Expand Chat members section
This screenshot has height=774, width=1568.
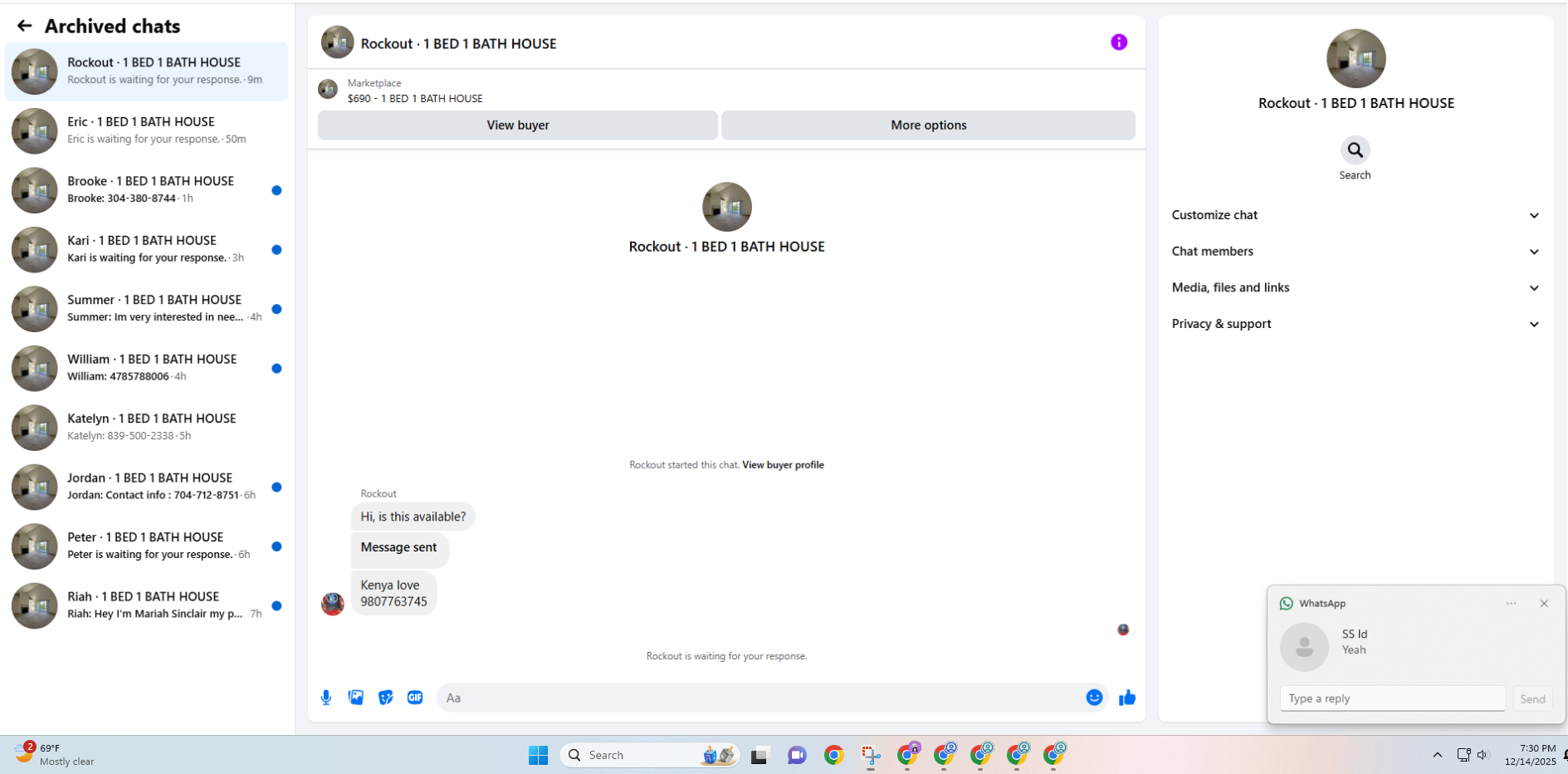coord(1356,252)
